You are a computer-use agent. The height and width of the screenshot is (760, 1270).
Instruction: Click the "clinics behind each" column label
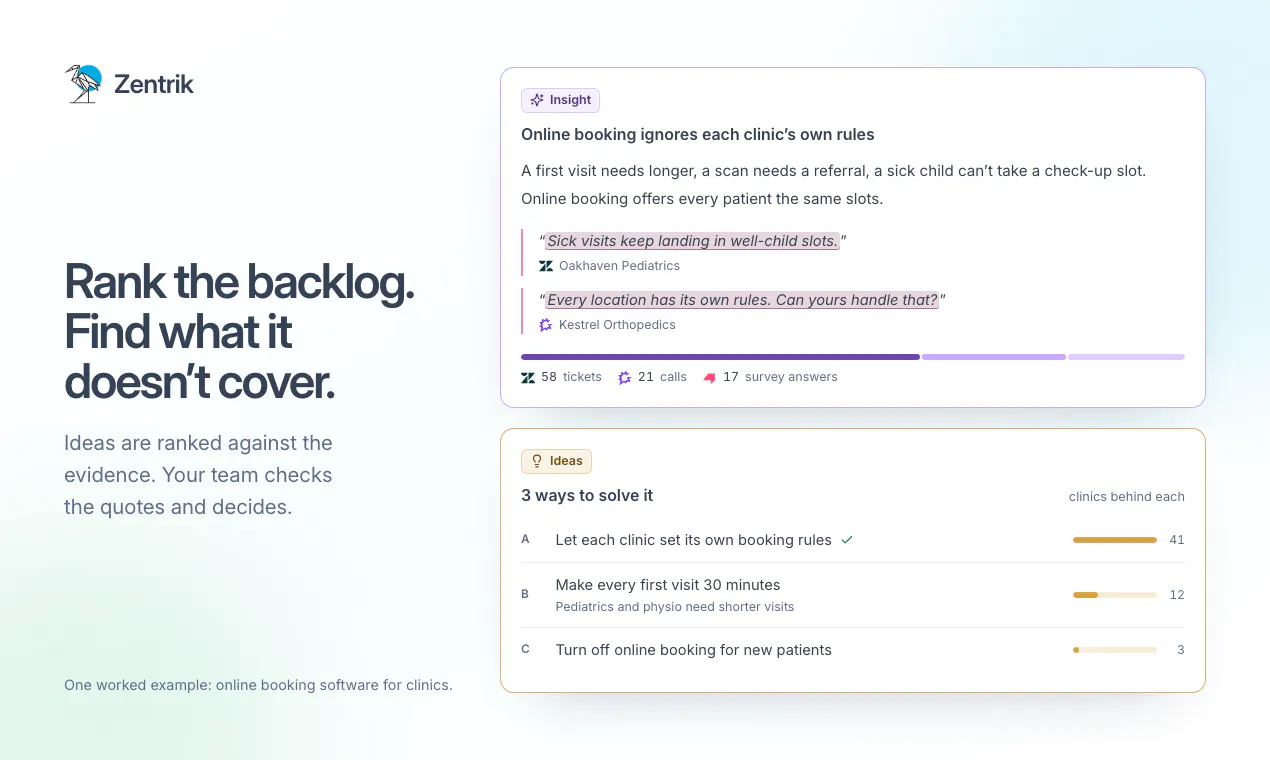coord(1127,497)
